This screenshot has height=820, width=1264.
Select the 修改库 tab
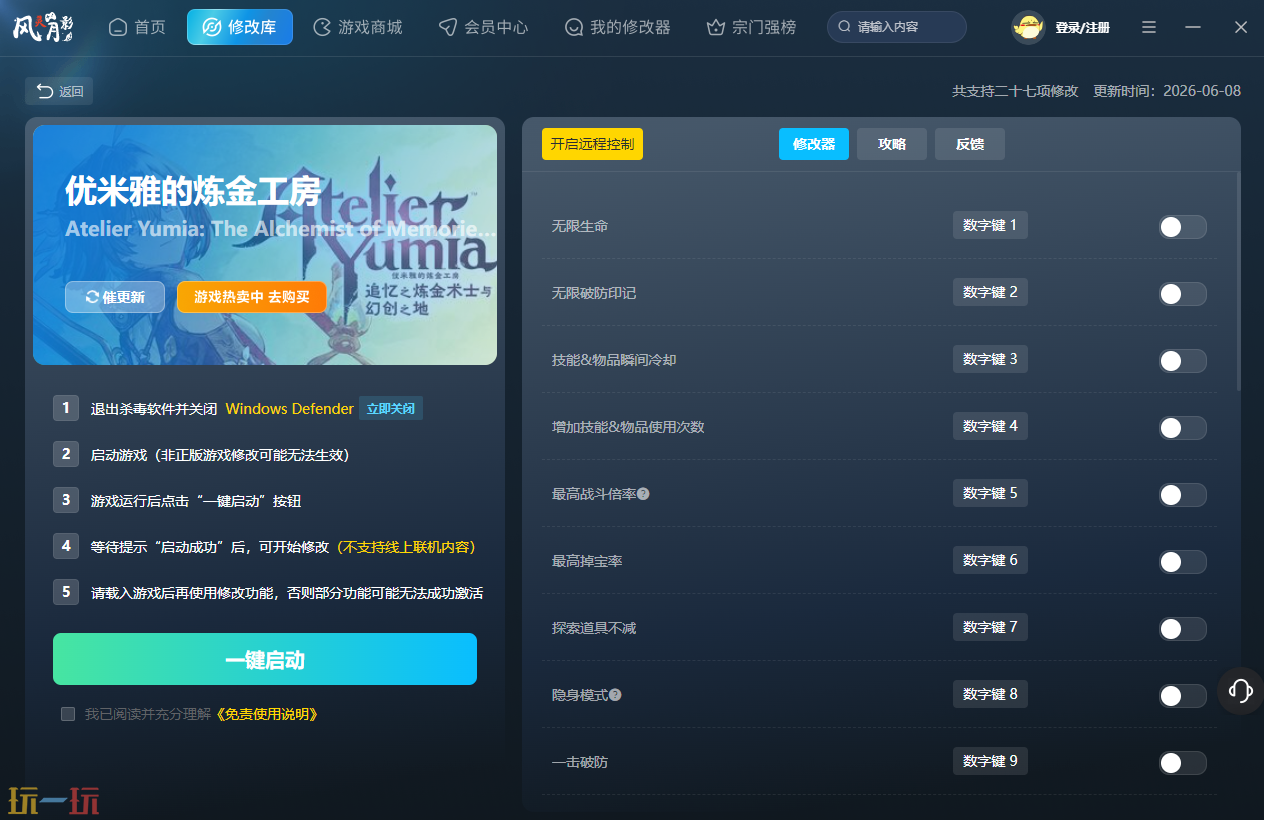[x=240, y=27]
